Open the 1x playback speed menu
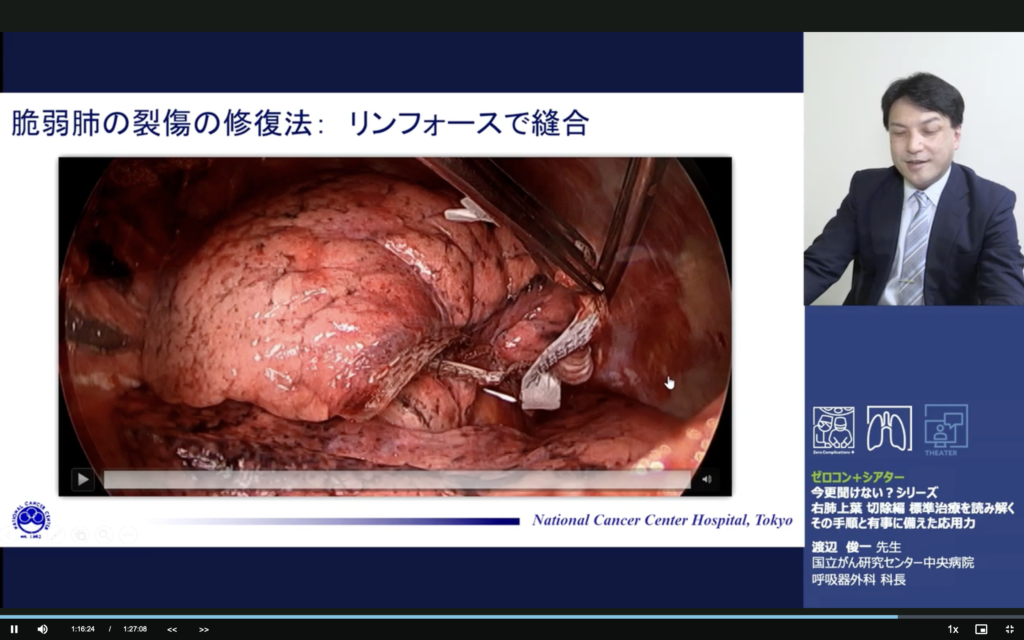 click(x=952, y=629)
